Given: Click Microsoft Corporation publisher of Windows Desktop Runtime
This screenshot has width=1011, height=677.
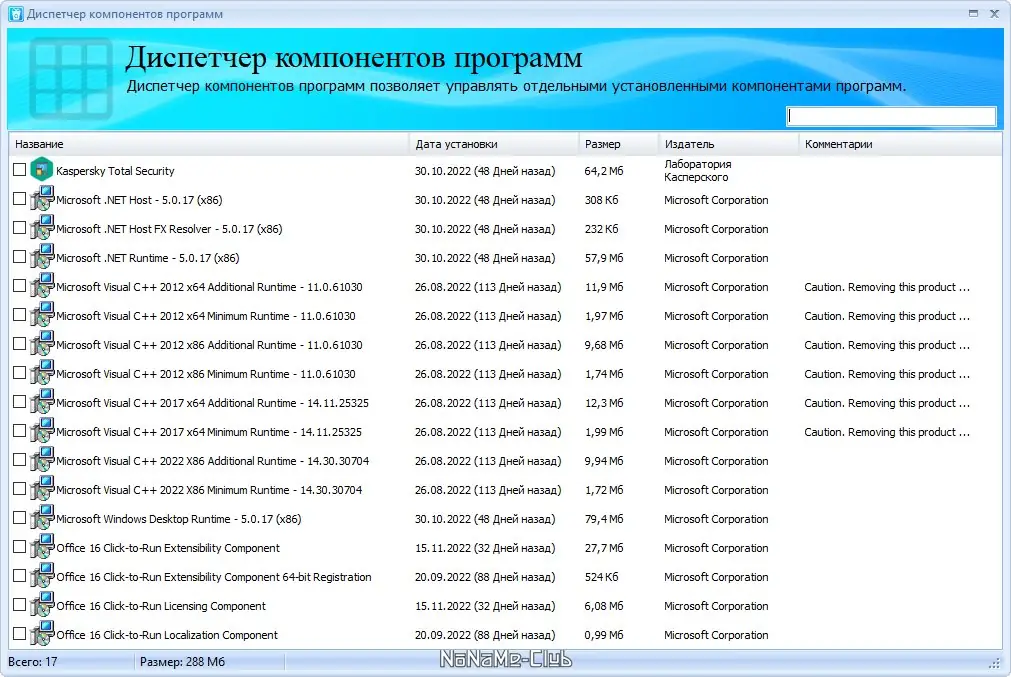Looking at the screenshot, I should tap(716, 519).
